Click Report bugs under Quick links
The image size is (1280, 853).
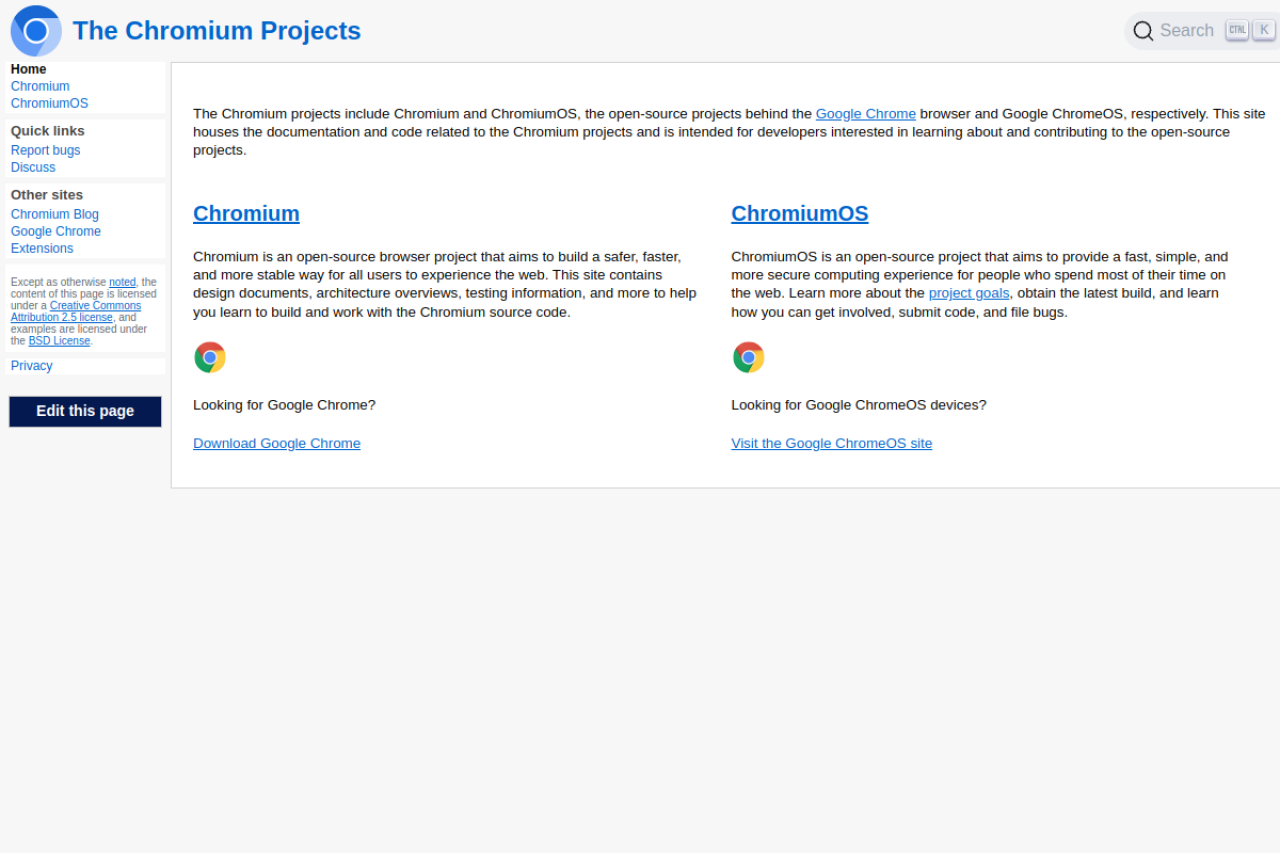(45, 150)
